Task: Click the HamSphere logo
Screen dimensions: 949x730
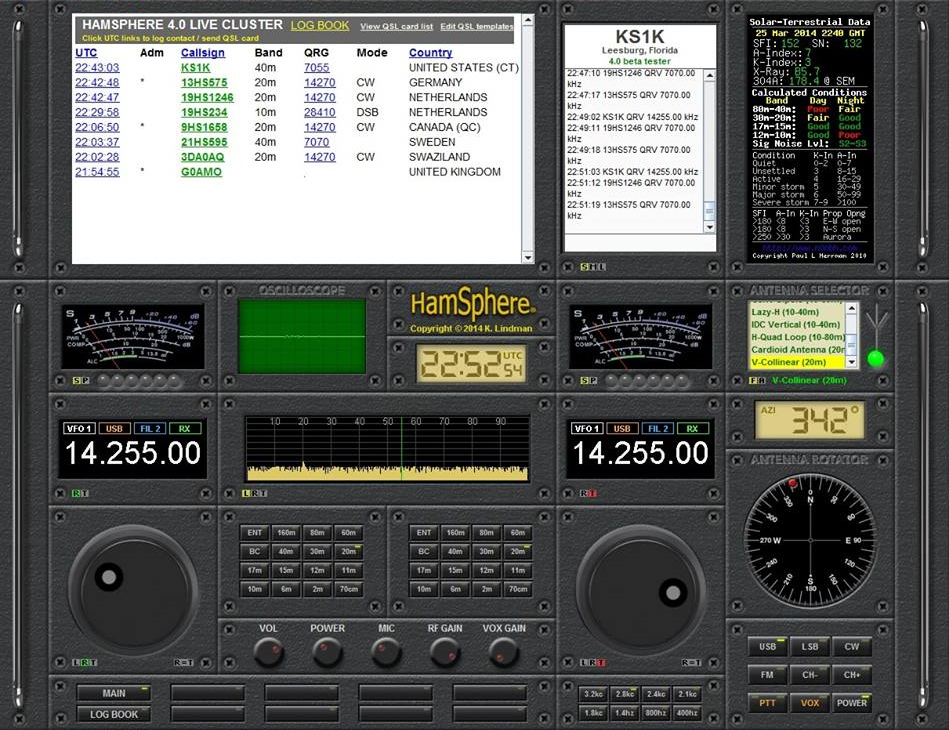Action: click(x=472, y=305)
